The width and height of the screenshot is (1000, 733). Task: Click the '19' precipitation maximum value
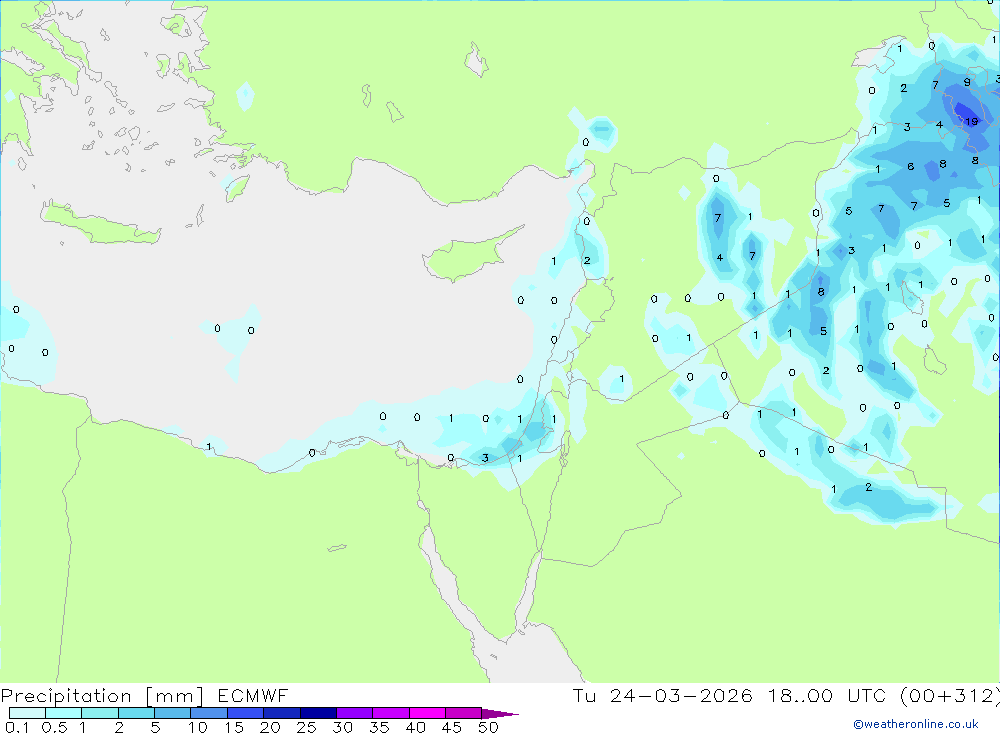click(x=971, y=121)
